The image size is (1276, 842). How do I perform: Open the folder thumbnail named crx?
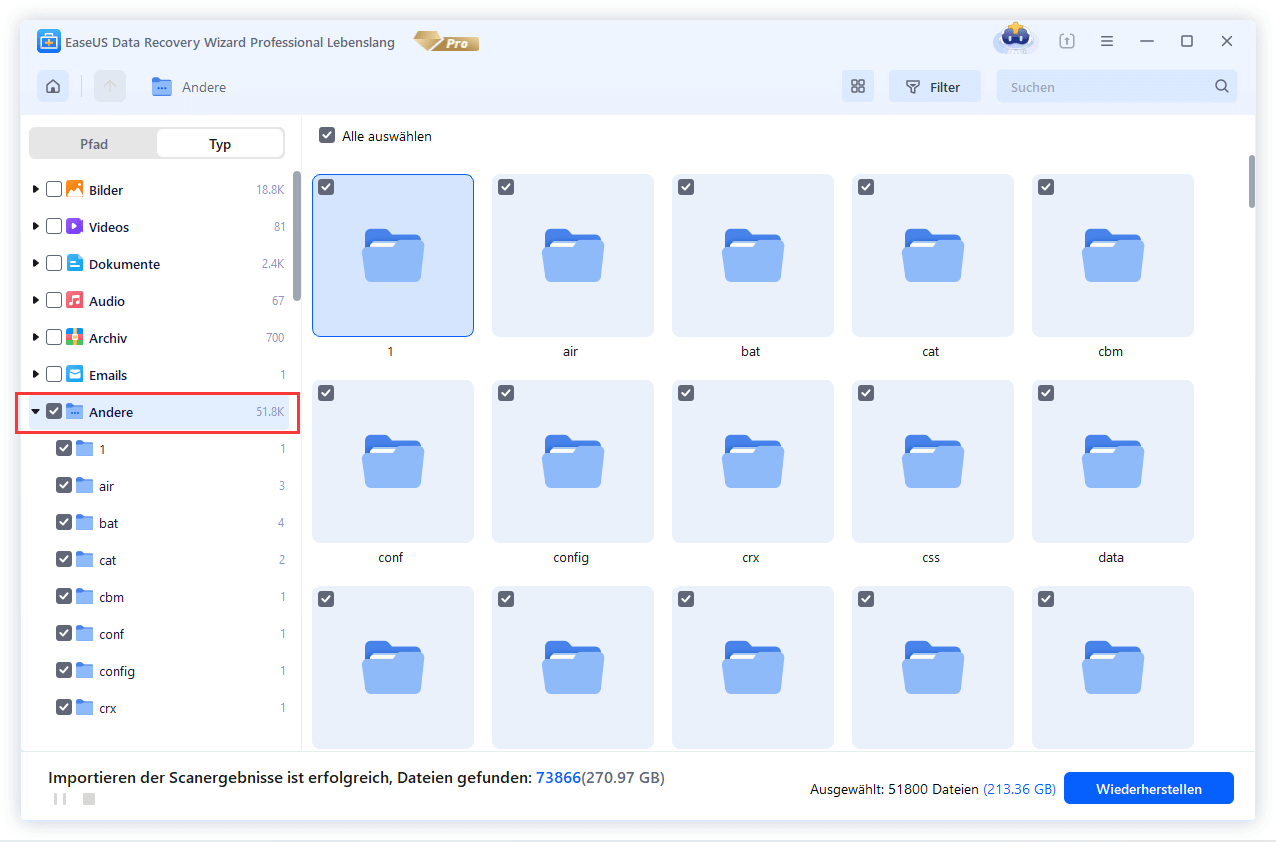753,461
